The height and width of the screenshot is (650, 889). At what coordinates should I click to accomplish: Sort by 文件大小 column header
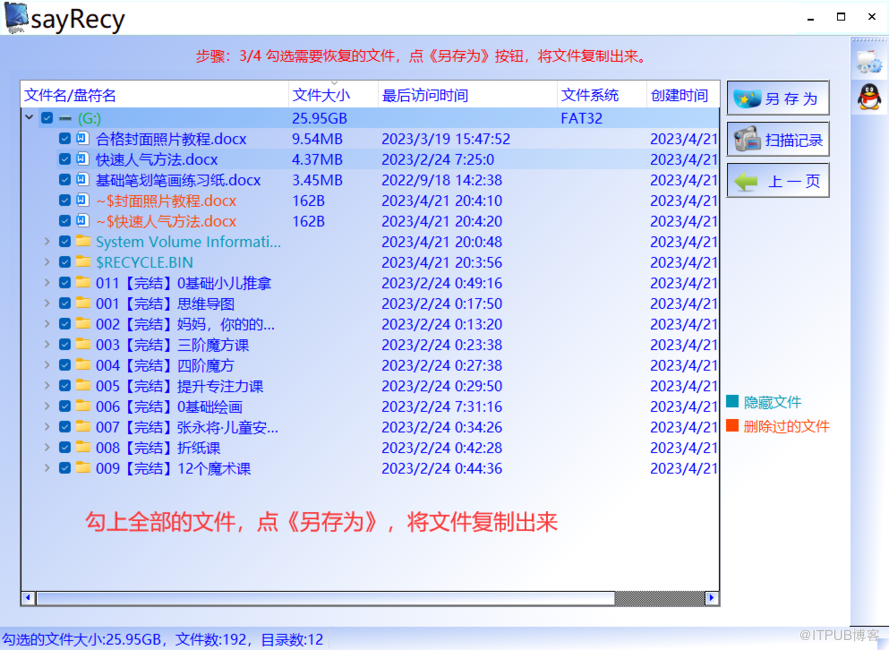click(x=333, y=95)
